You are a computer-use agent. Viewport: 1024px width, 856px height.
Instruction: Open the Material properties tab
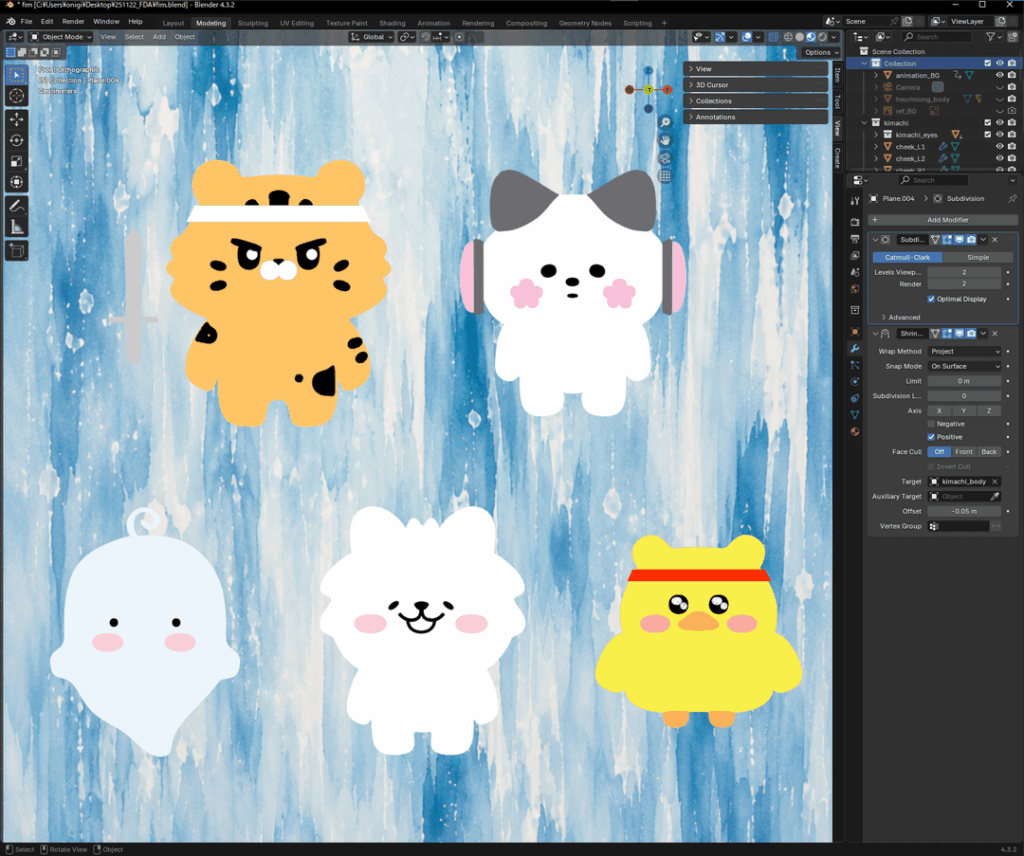[x=855, y=431]
